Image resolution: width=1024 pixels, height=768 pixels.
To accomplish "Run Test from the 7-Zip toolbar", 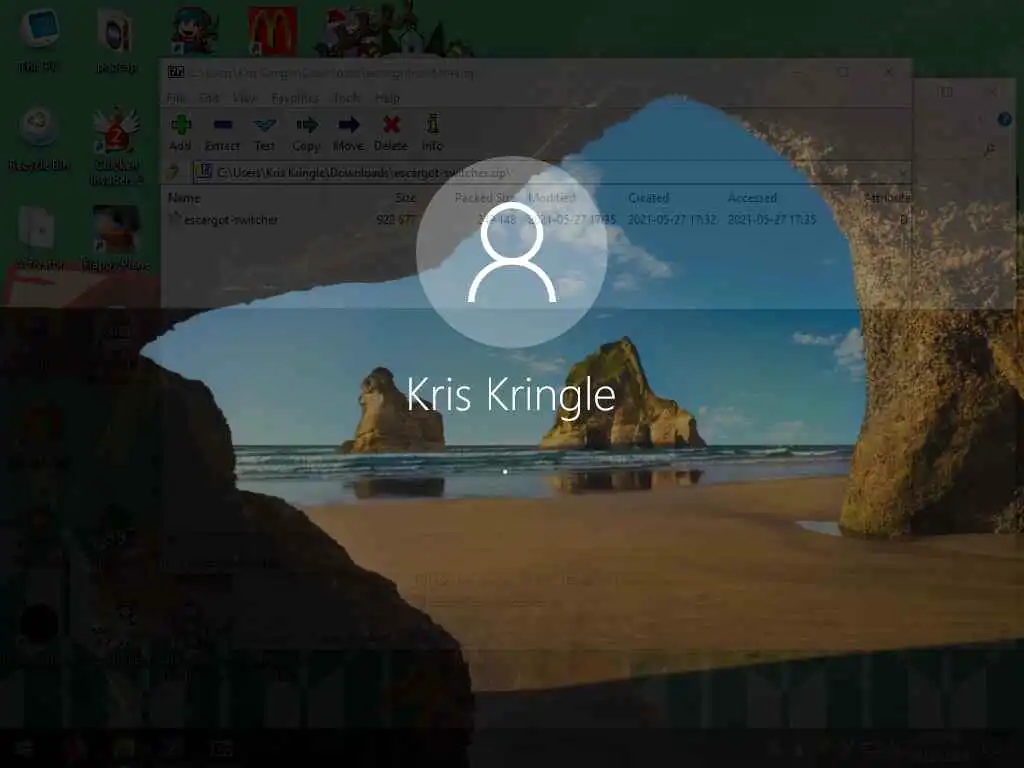I will click(264, 133).
